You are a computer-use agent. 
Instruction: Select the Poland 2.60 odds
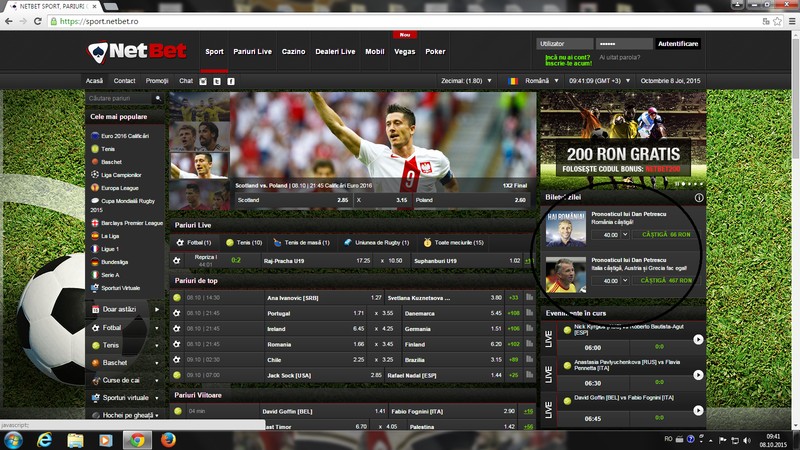click(470, 200)
